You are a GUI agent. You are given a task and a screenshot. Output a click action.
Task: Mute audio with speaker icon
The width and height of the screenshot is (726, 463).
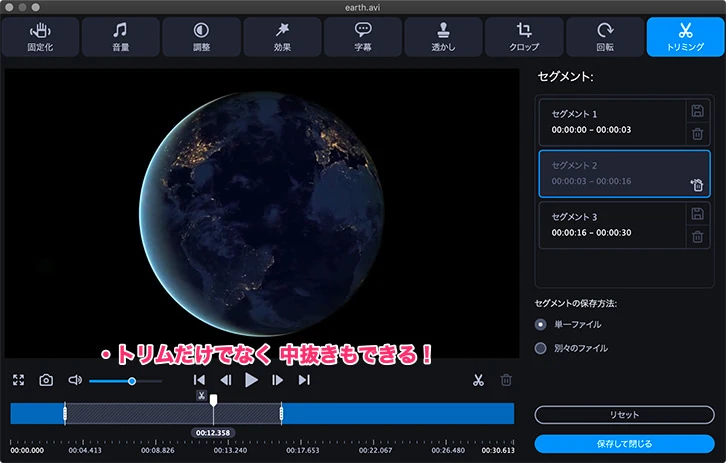(x=75, y=380)
